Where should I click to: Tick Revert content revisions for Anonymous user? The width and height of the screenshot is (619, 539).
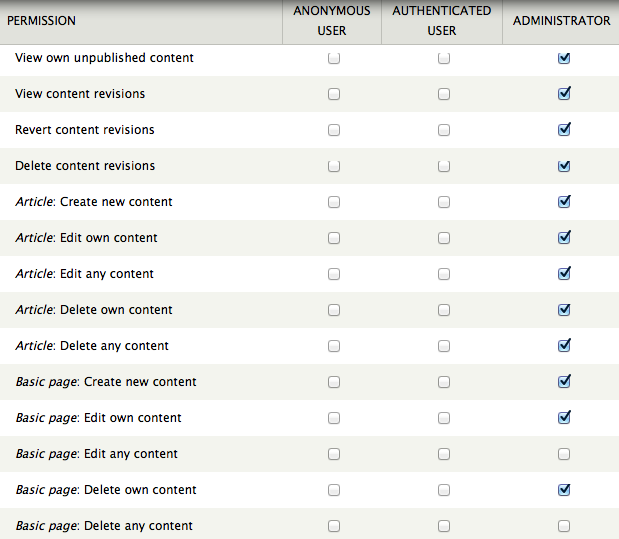point(334,130)
